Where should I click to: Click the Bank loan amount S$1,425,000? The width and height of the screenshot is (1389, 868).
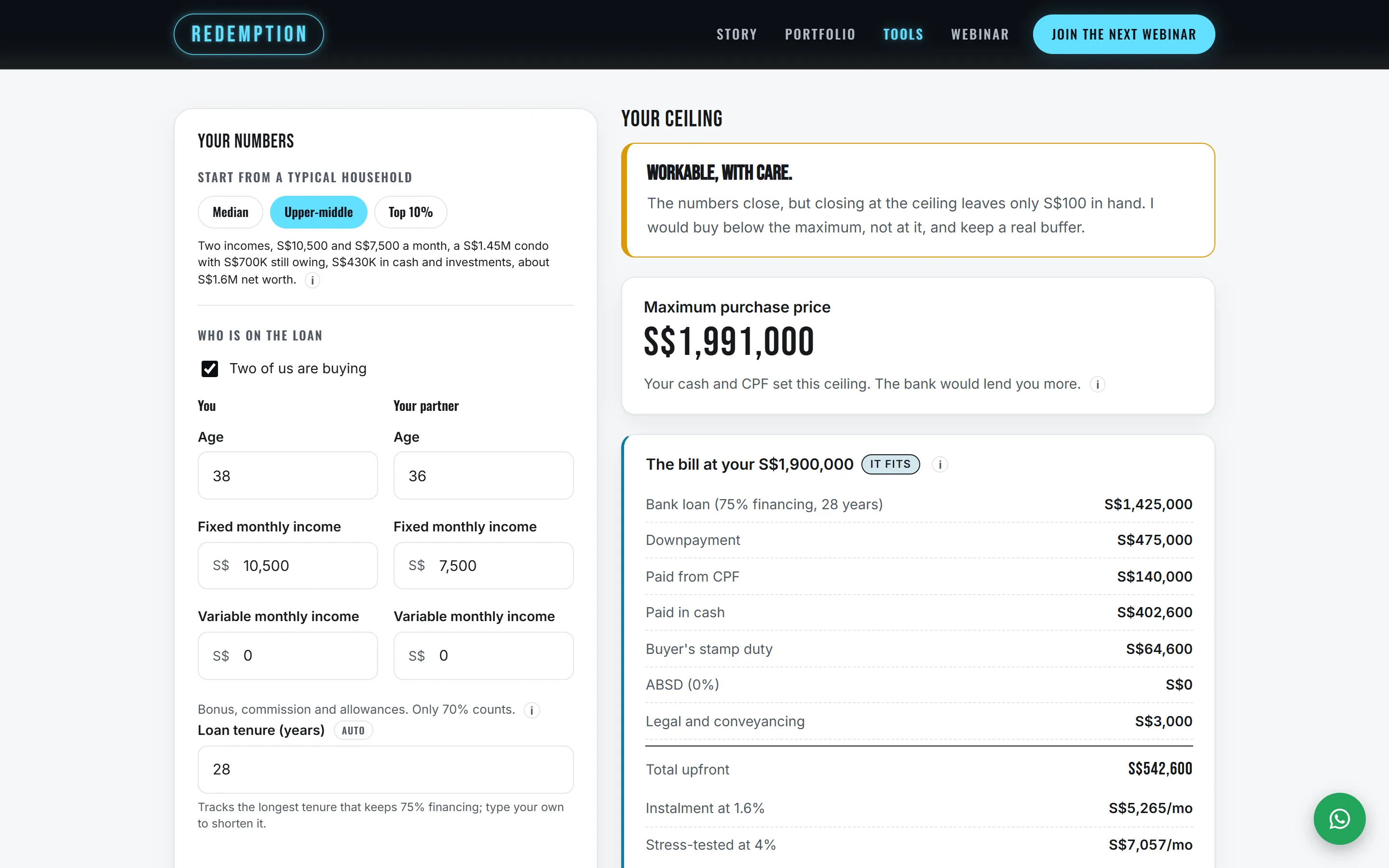coord(1148,504)
